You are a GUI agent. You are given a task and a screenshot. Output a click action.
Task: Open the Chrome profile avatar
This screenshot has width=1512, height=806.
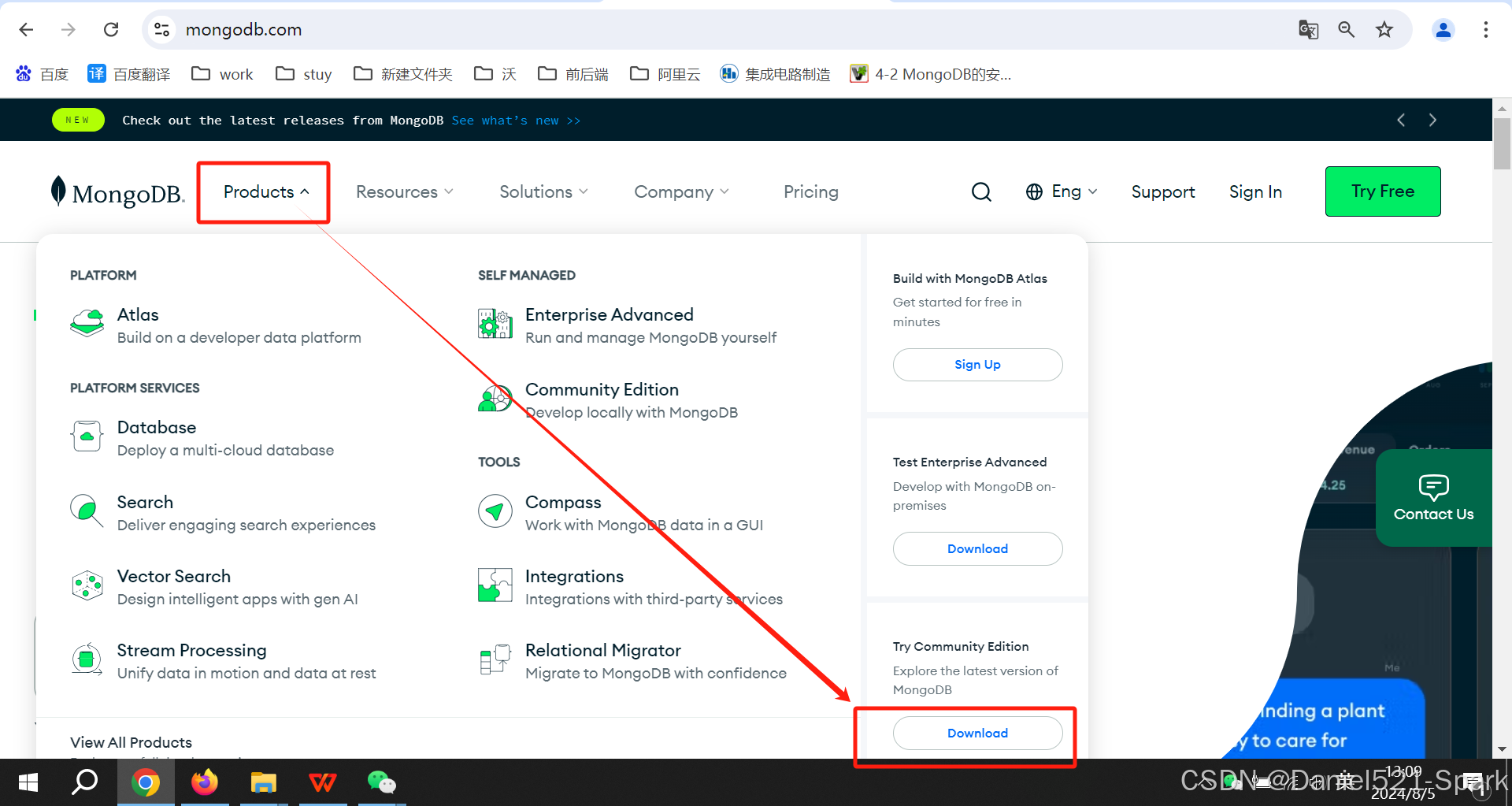(1443, 30)
